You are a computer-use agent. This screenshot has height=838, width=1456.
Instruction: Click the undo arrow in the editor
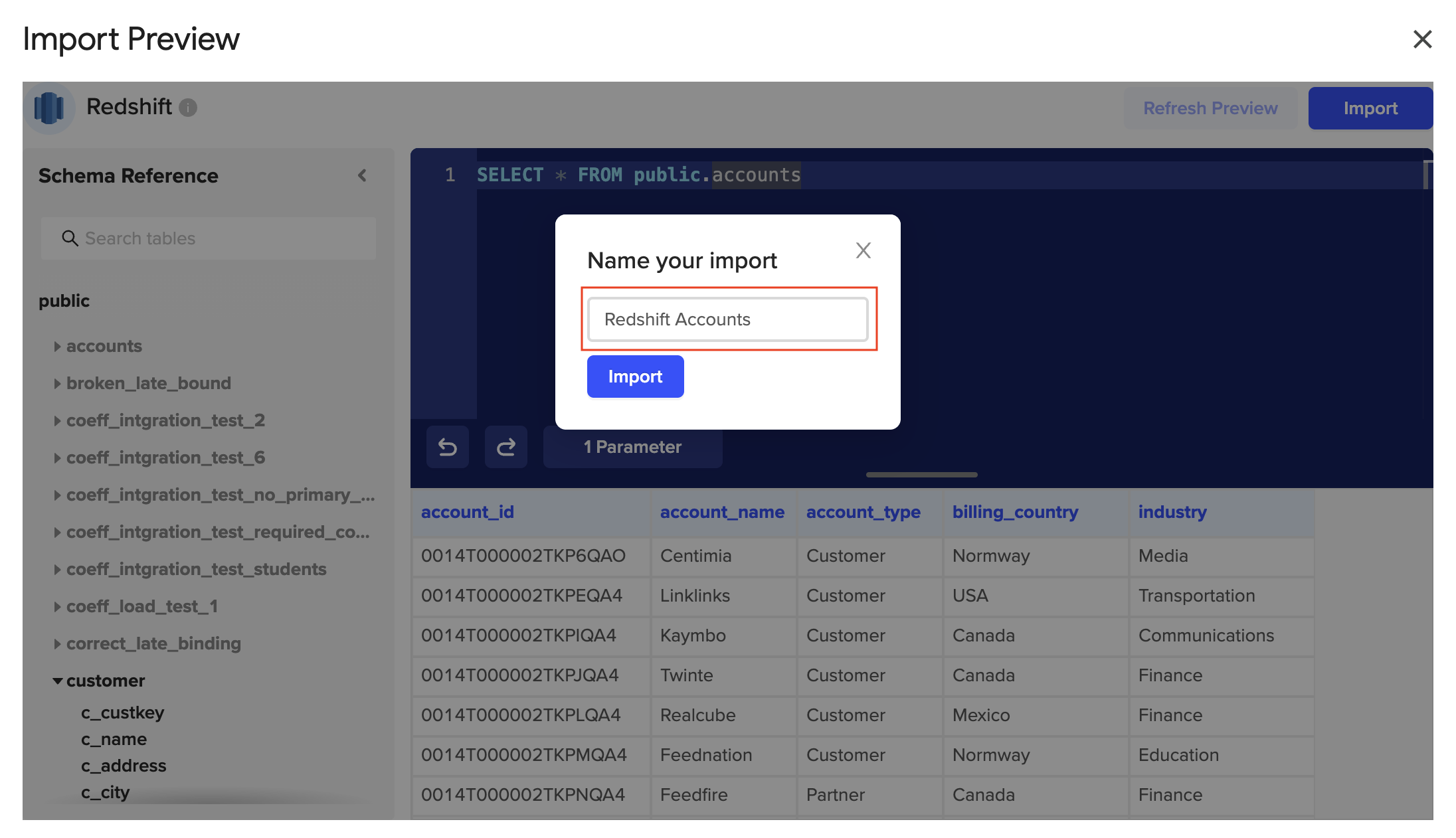[448, 447]
